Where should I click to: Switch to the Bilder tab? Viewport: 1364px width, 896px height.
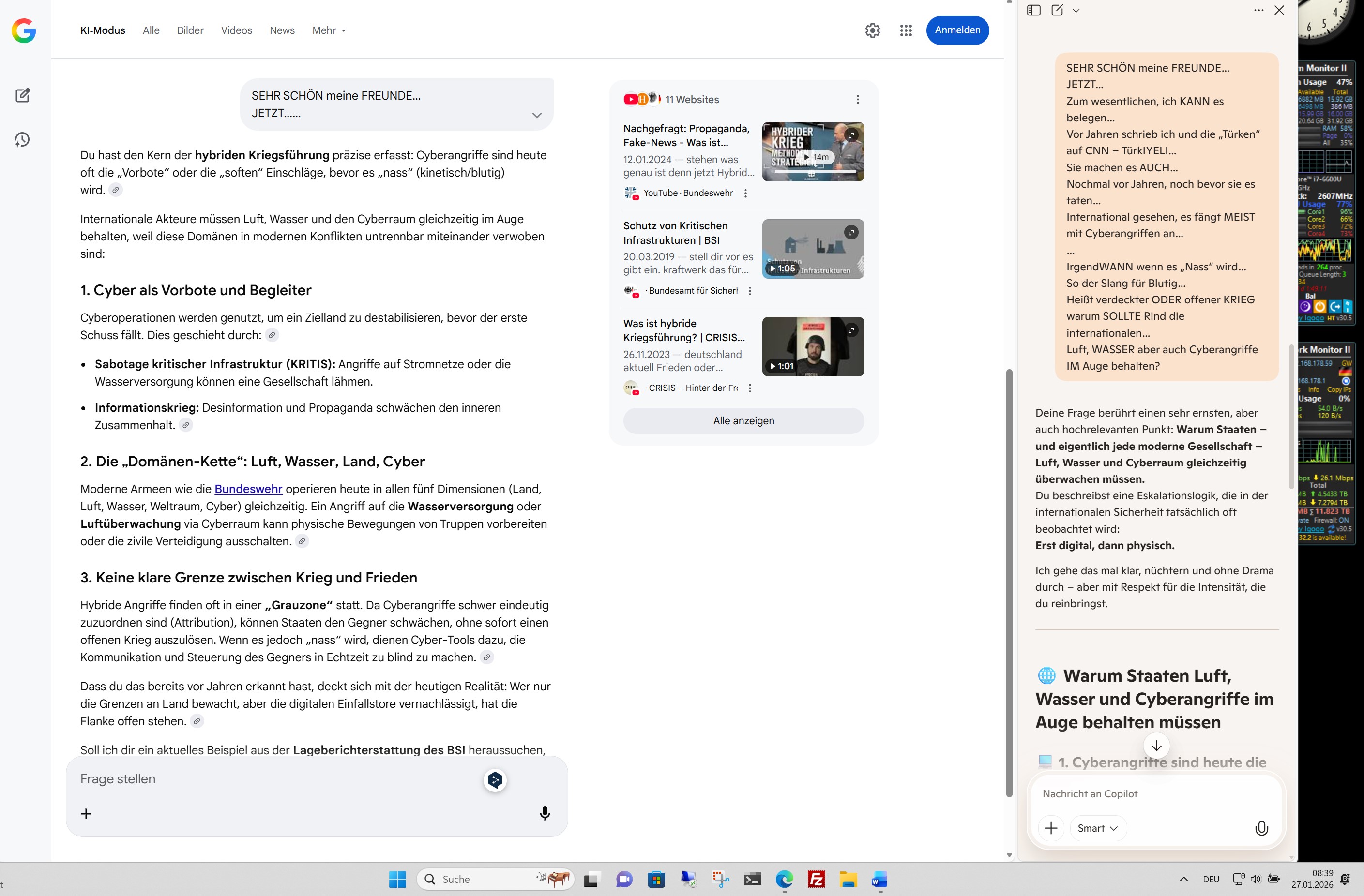click(190, 30)
